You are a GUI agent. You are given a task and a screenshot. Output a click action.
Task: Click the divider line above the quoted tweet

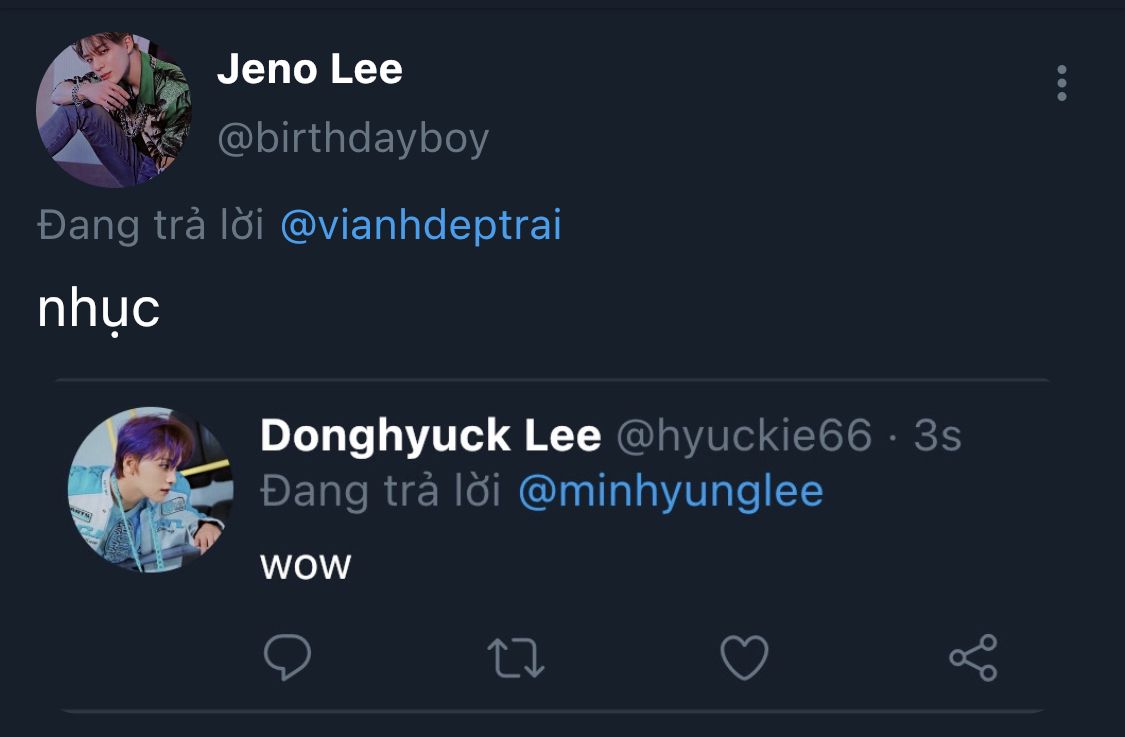(550, 380)
